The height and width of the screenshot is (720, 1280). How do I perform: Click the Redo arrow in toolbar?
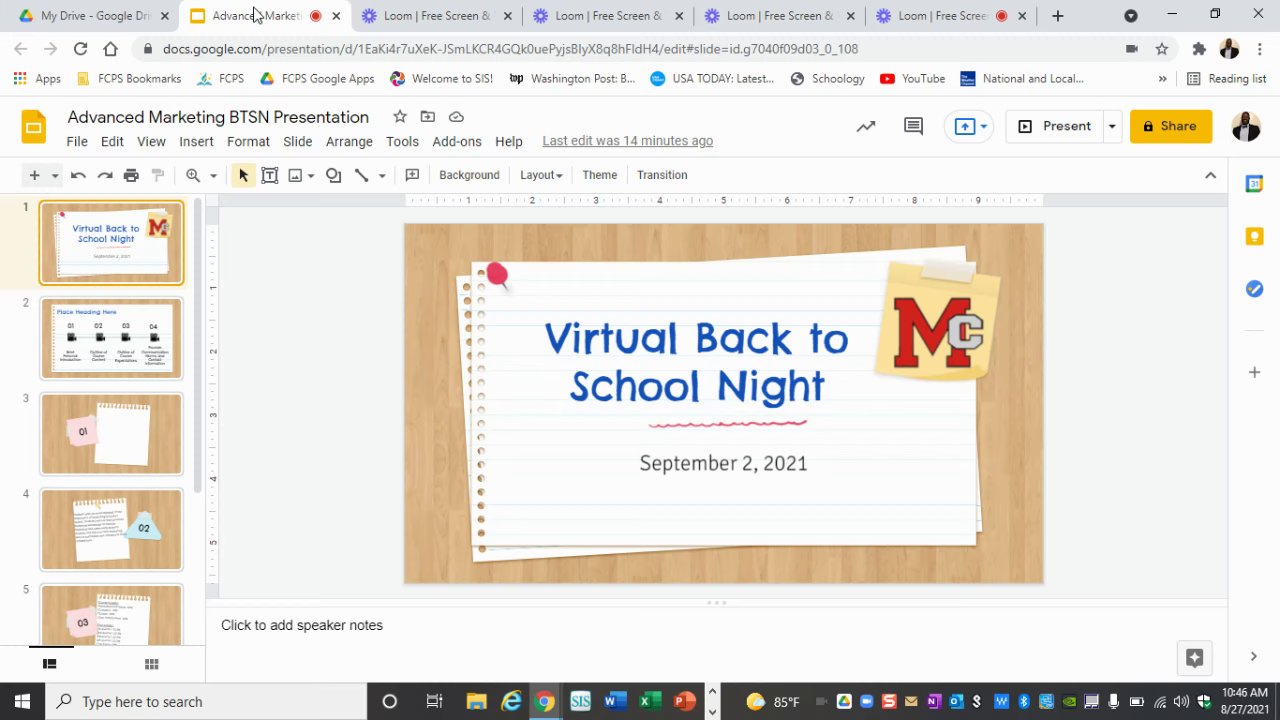click(105, 175)
